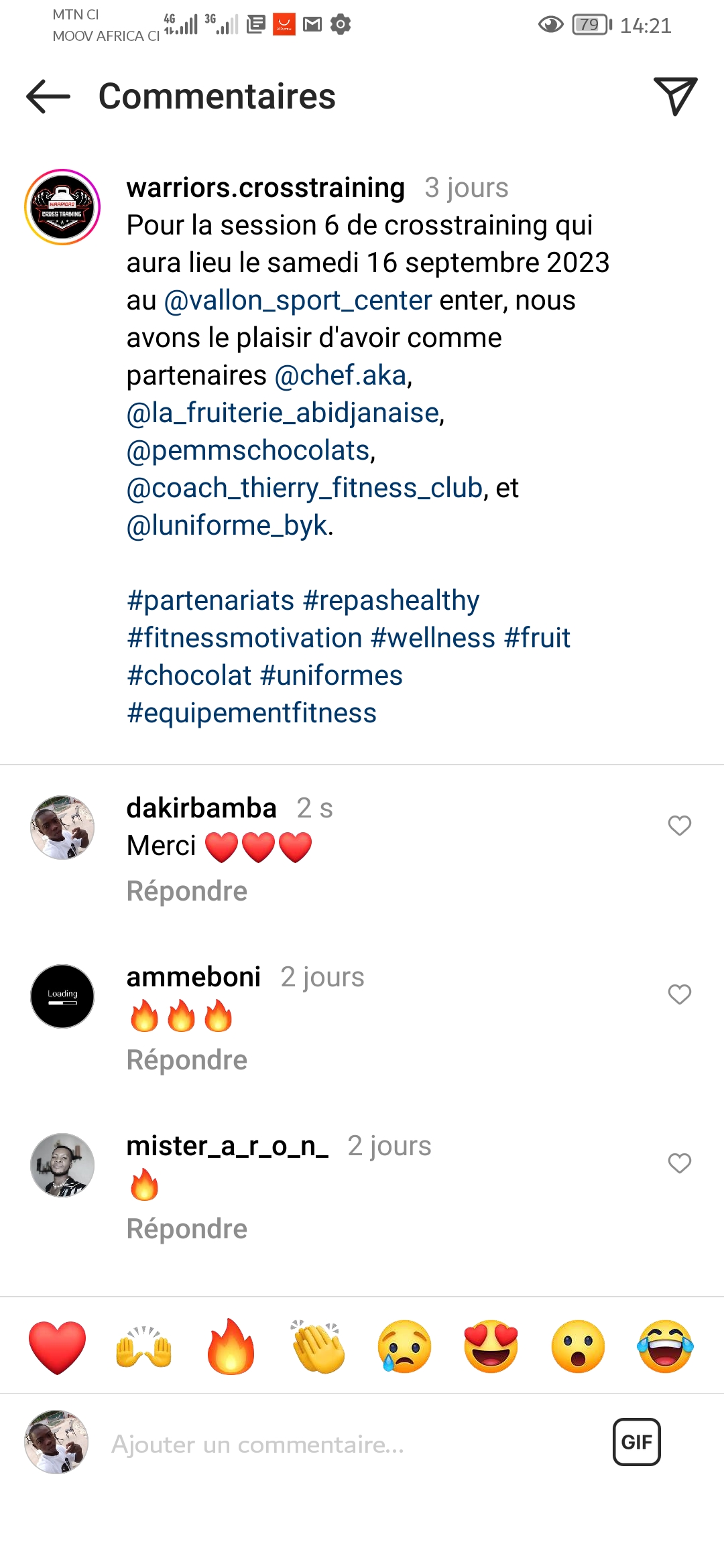Insert the raised hands quick emoji
This screenshot has height=1568, width=724.
click(x=144, y=1347)
